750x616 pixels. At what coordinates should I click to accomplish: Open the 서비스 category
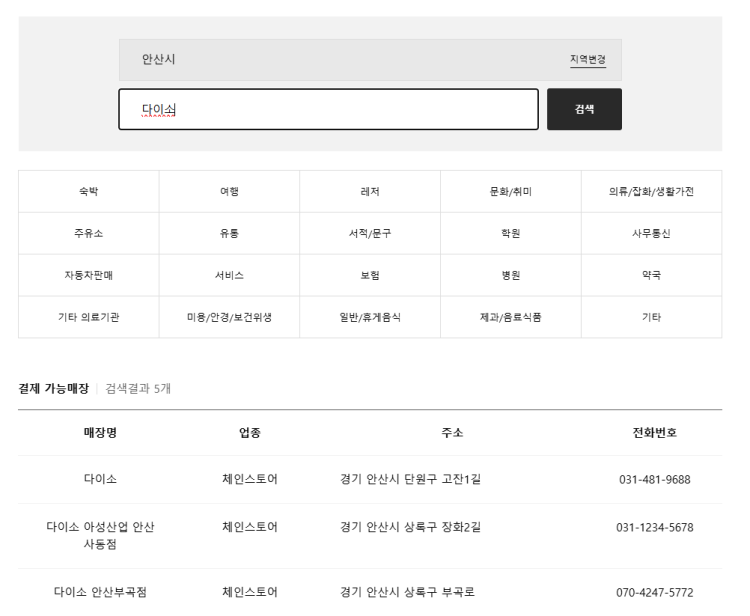[229, 275]
